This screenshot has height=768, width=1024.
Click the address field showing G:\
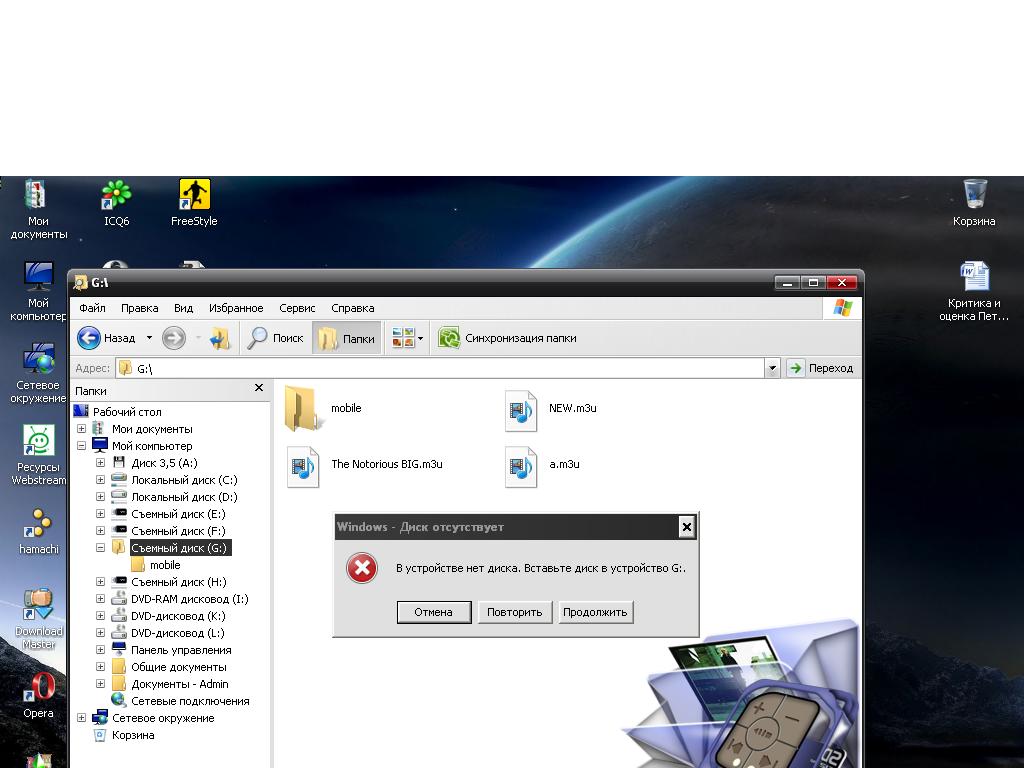pos(440,368)
